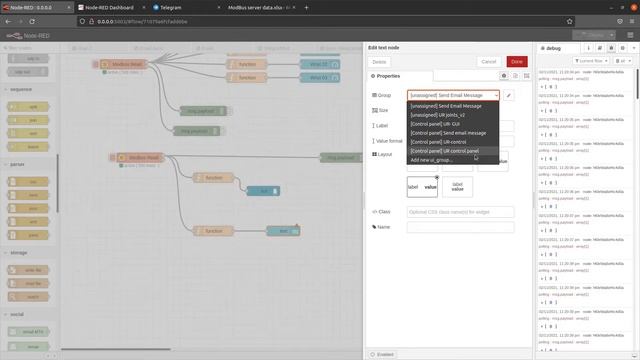The width and height of the screenshot is (640, 360).
Task: Open the Group dropdown combo box
Action: pyautogui.click(x=453, y=96)
